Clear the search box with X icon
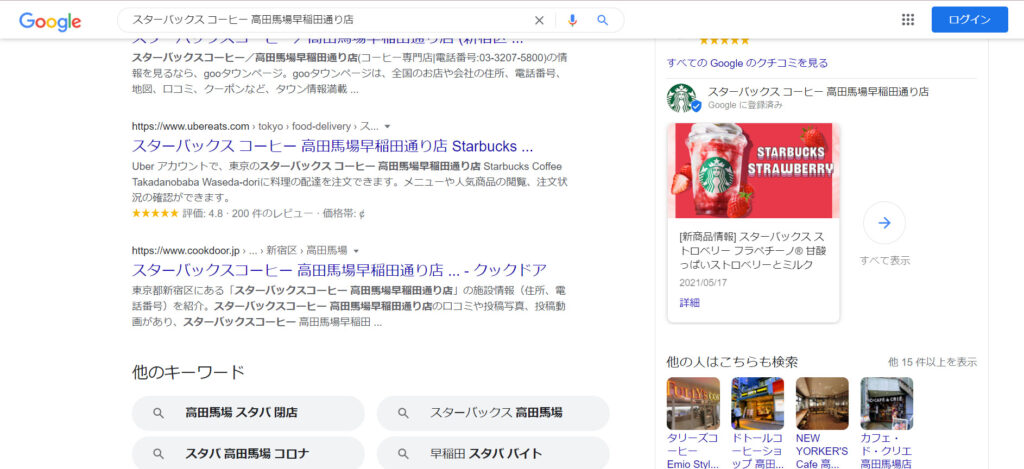Viewport: 1024px width, 469px height. point(539,20)
